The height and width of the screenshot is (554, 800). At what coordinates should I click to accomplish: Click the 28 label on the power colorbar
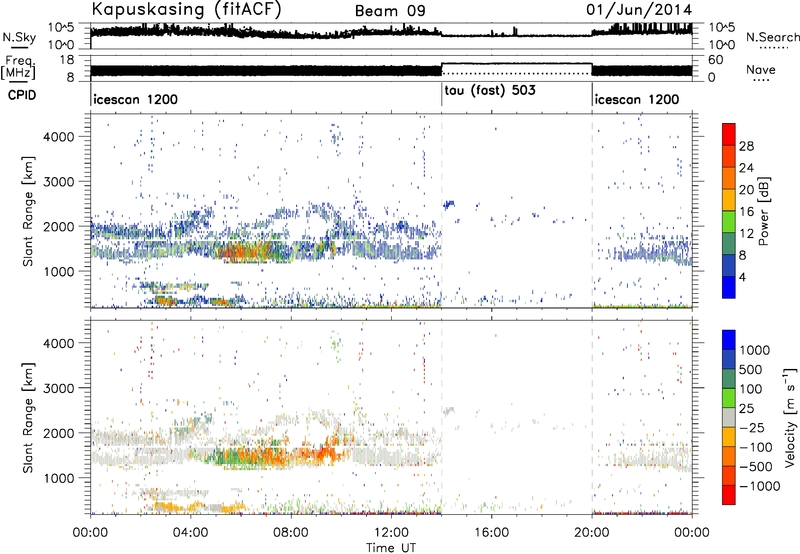[x=746, y=146]
